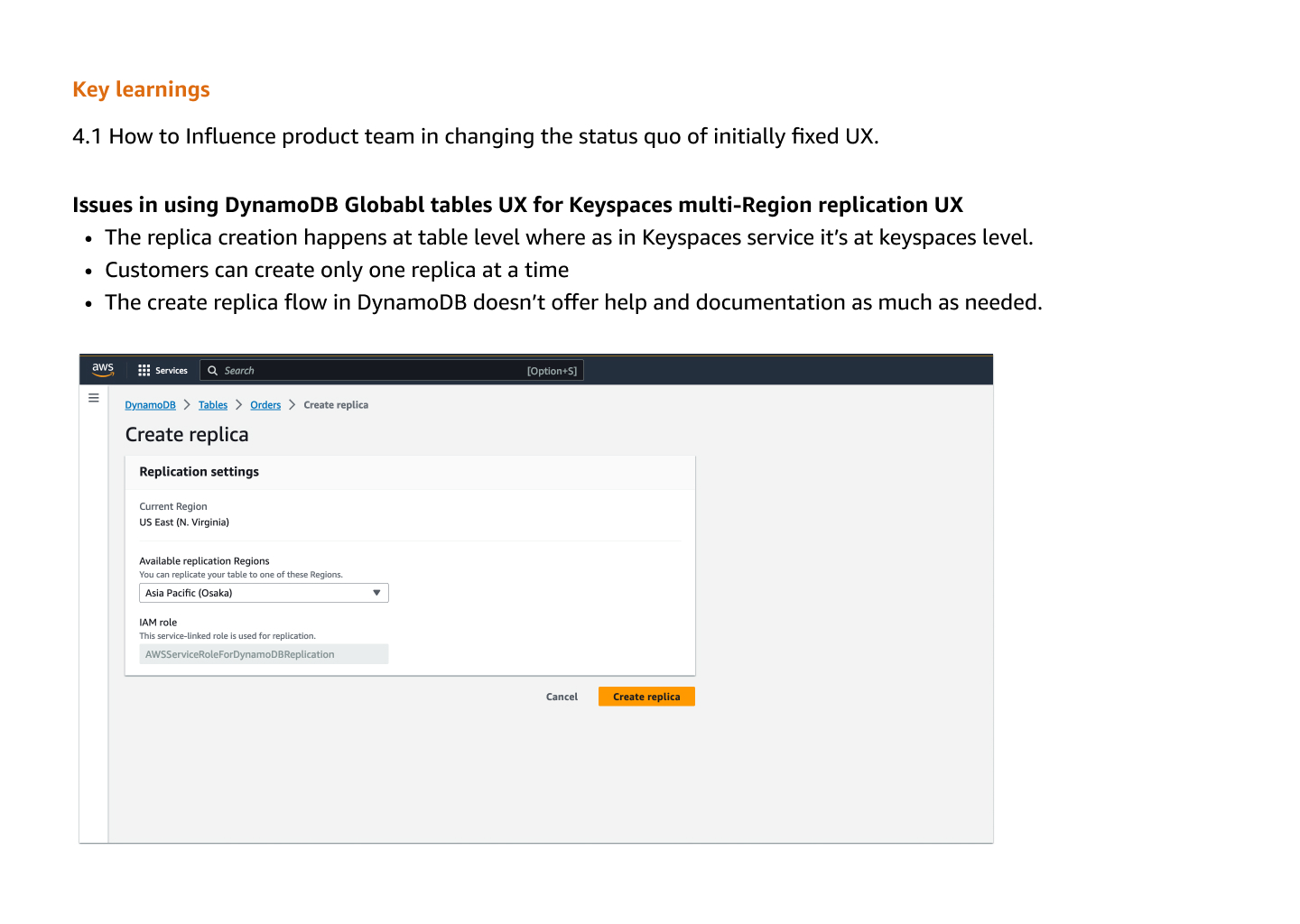
Task: Click the Create replica button
Action: point(646,696)
